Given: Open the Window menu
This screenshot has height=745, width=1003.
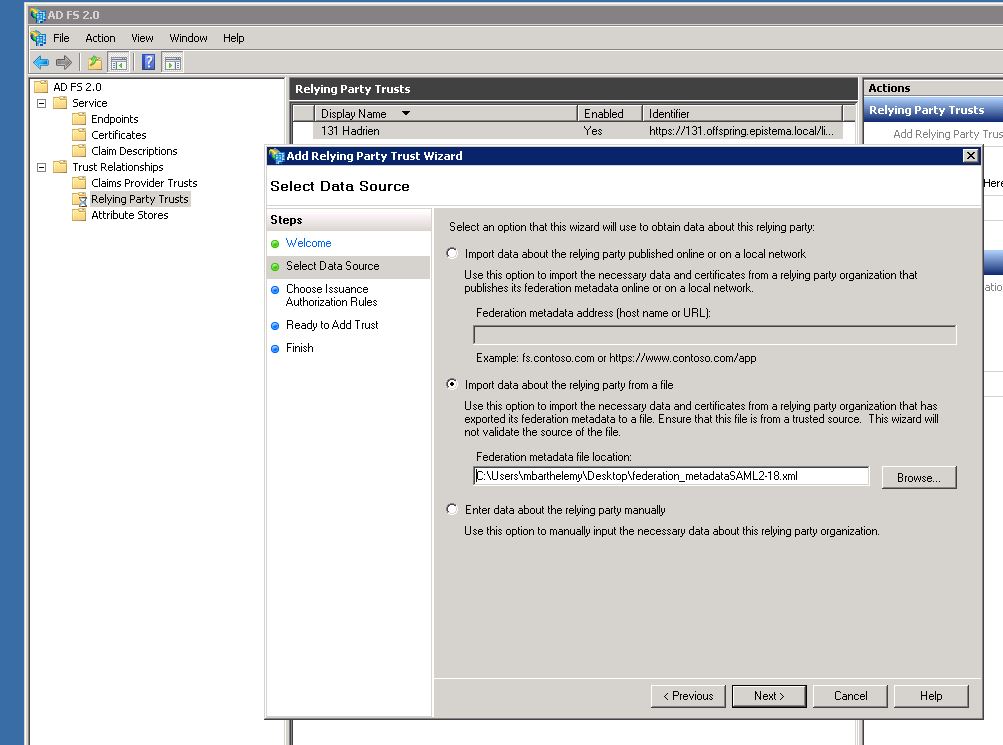Looking at the screenshot, I should click(x=188, y=38).
